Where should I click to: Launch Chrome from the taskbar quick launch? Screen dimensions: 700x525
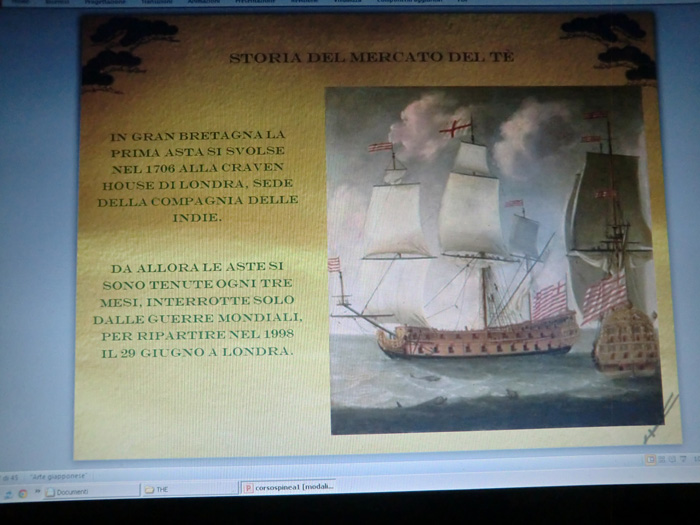pos(23,493)
